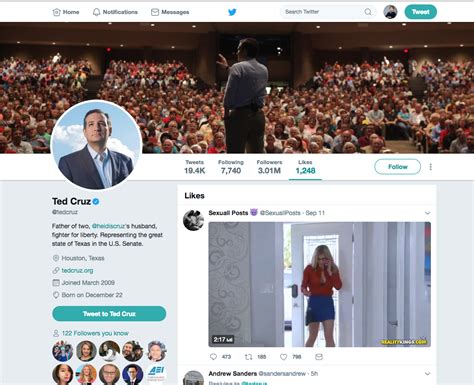
Task: Open the profile avatar menu in top bar
Action: 390,12
